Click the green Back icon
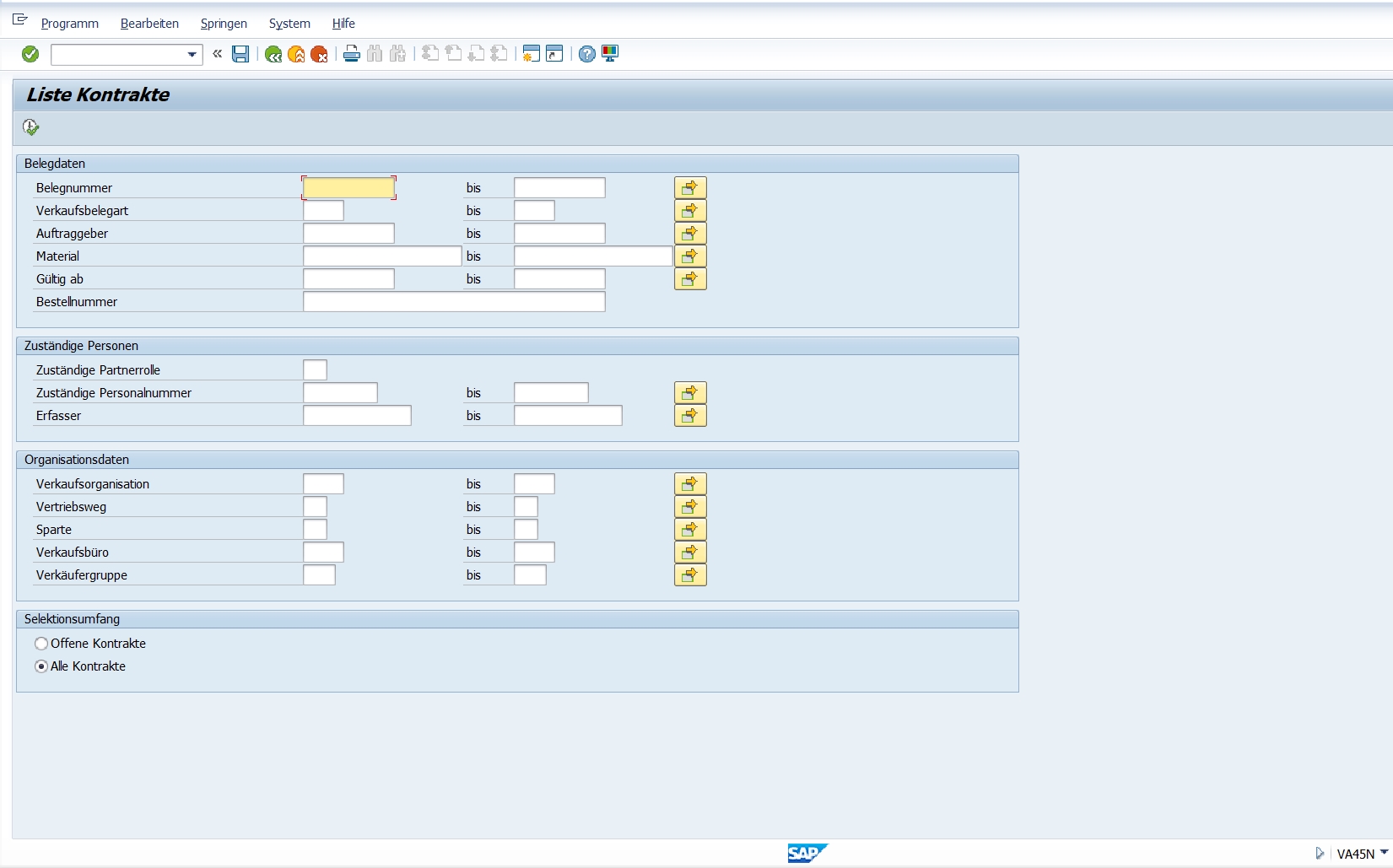The height and width of the screenshot is (868, 1393). click(x=273, y=54)
